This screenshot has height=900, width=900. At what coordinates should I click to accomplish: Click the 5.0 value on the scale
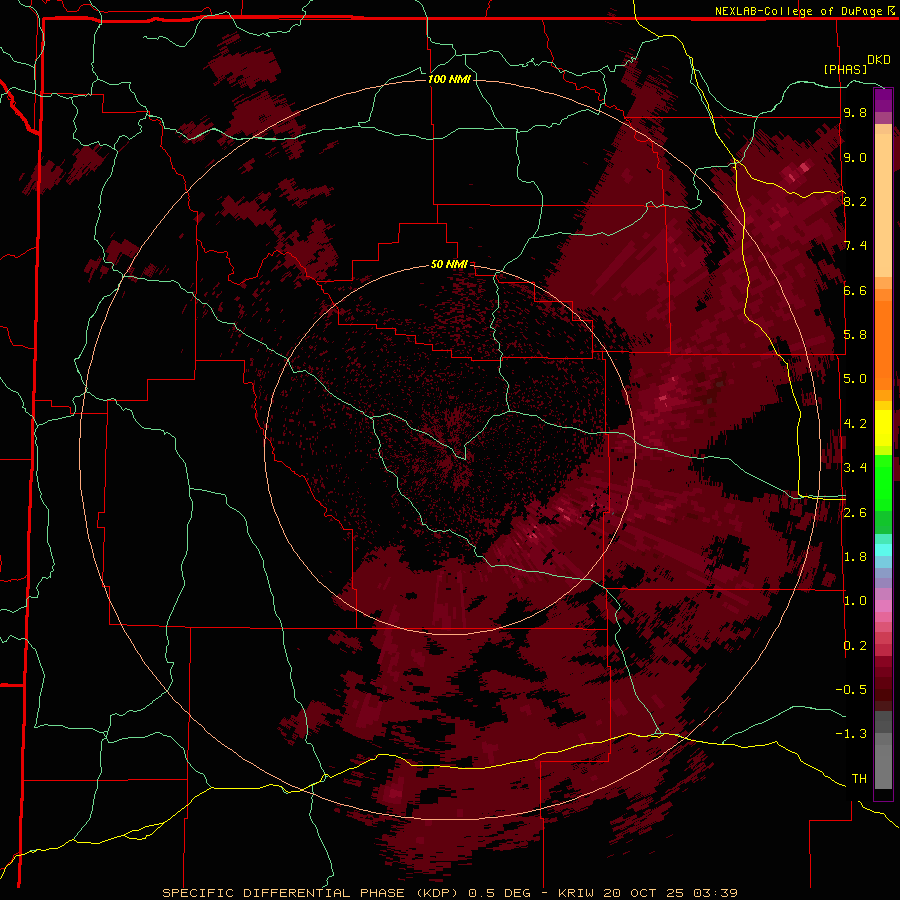(x=855, y=379)
